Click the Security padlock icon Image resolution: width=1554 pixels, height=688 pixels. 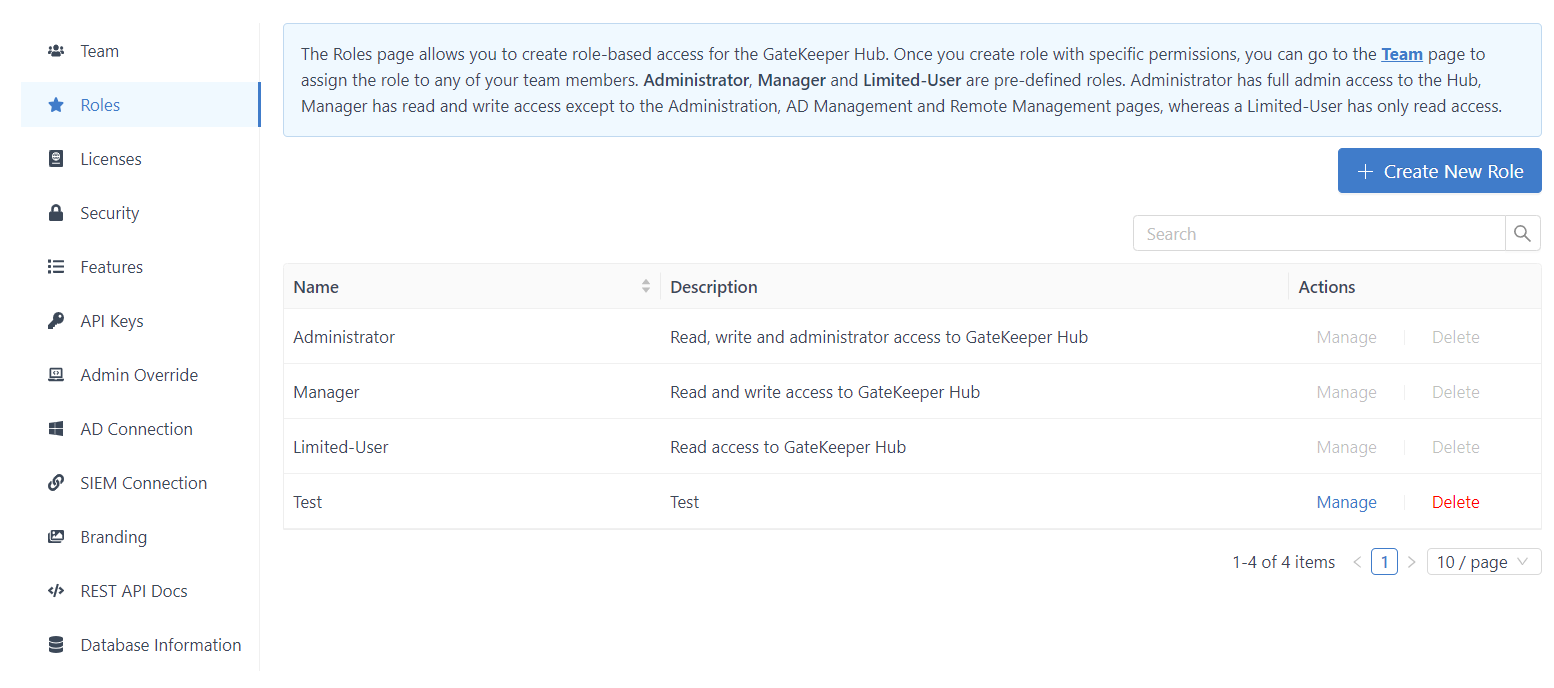tap(56, 213)
